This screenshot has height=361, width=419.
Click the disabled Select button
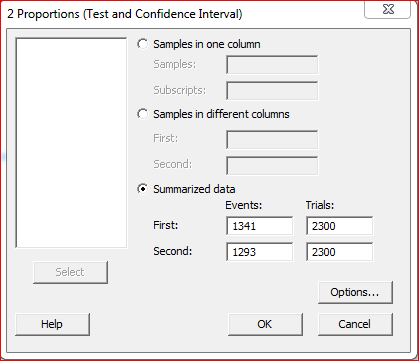[70, 272]
